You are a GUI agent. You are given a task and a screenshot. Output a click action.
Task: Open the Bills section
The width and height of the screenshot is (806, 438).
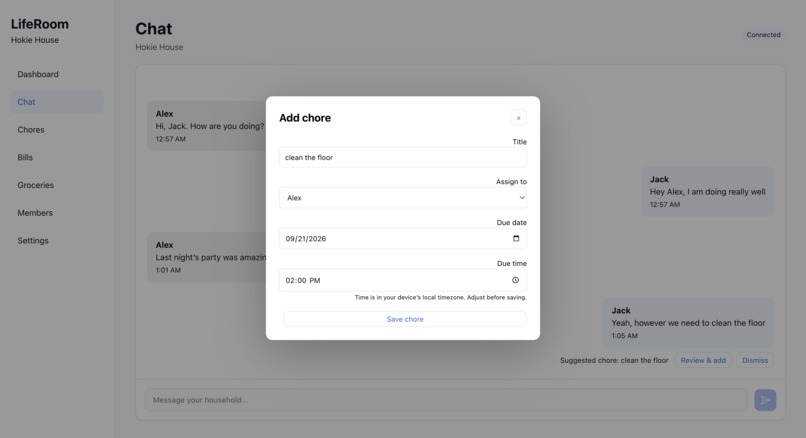[x=57, y=157]
